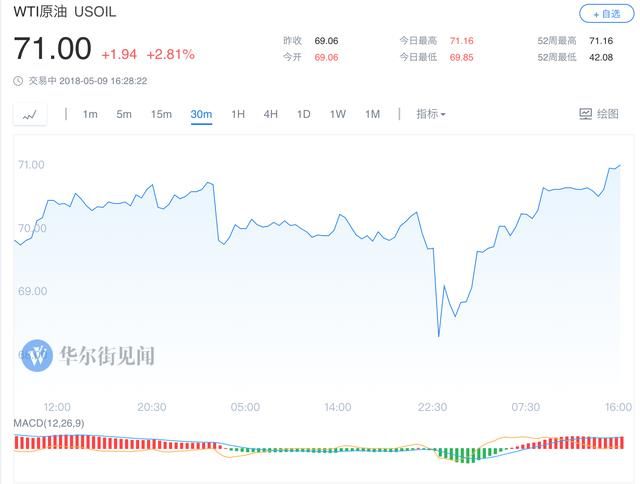Select the 30m timeframe tab
640x484 pixels.
(201, 114)
